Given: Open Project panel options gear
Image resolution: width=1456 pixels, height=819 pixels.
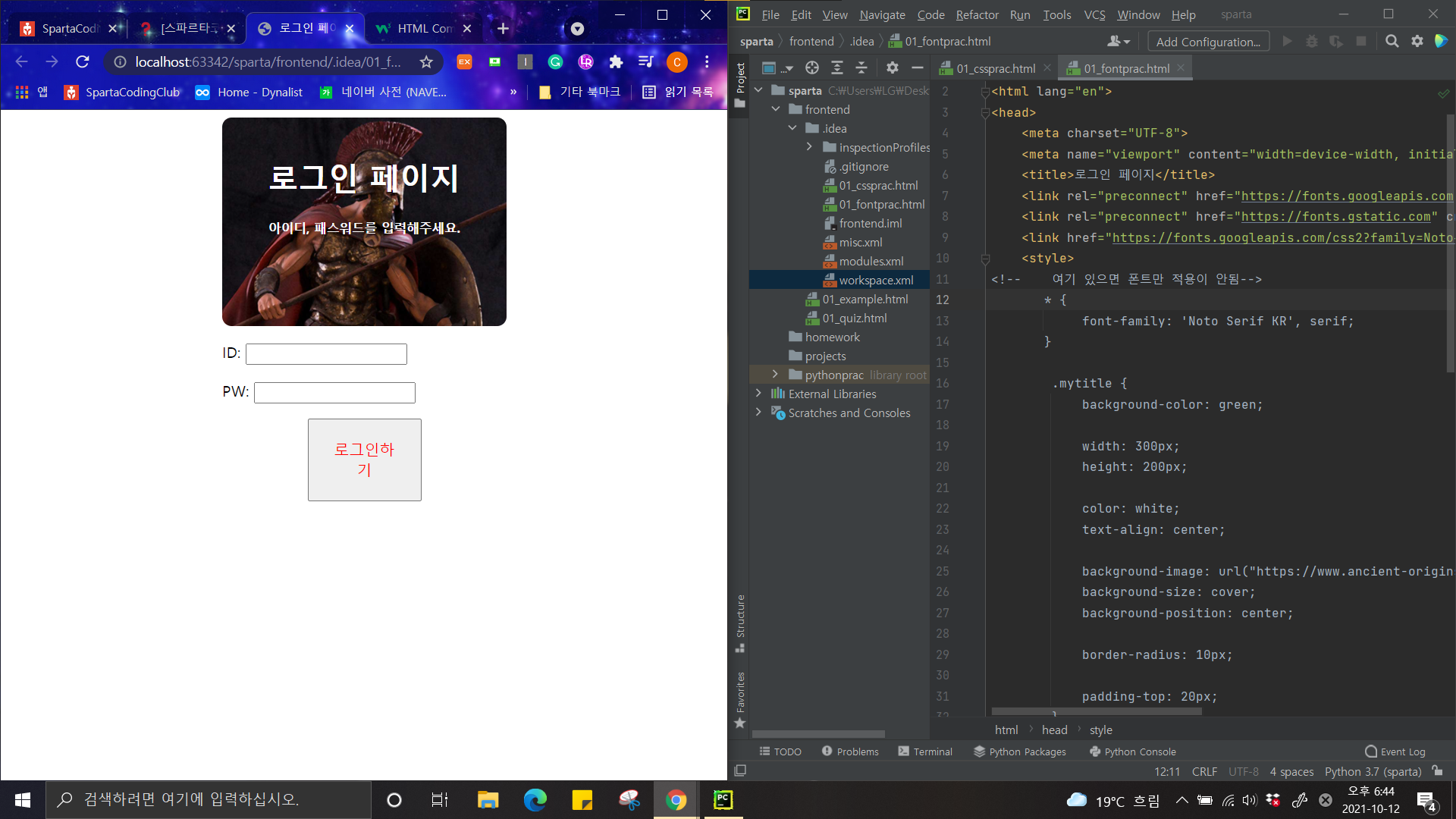Looking at the screenshot, I should (x=892, y=68).
